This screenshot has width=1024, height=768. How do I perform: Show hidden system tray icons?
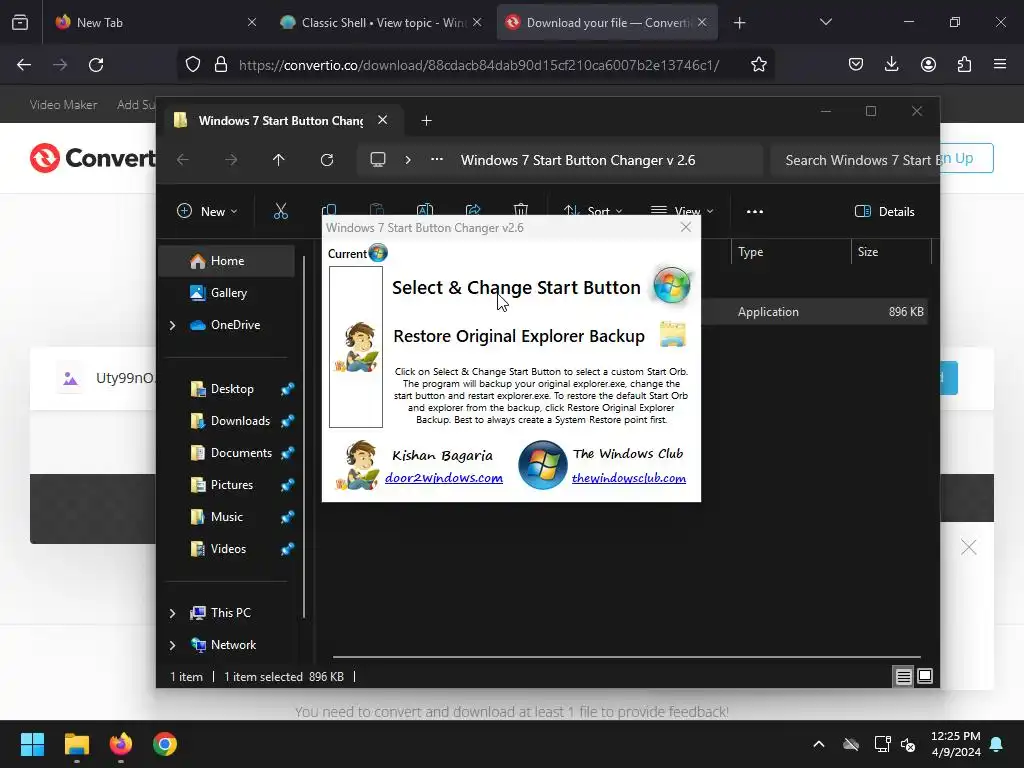pos(818,744)
